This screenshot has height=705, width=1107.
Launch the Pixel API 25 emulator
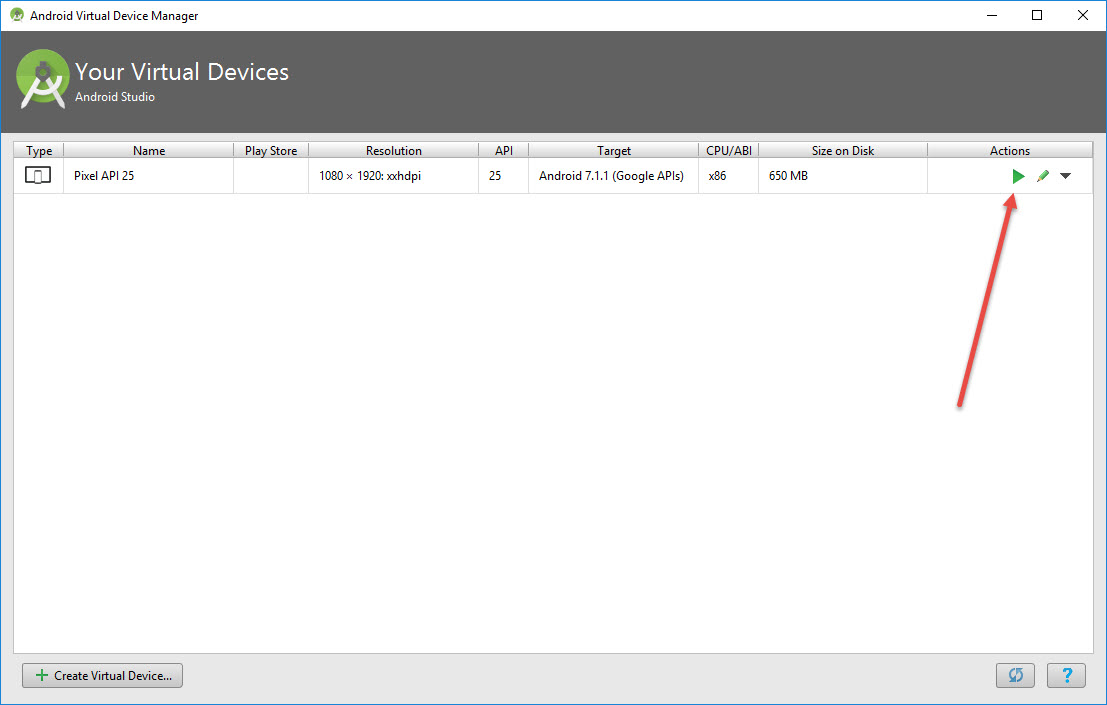pyautogui.click(x=1018, y=176)
